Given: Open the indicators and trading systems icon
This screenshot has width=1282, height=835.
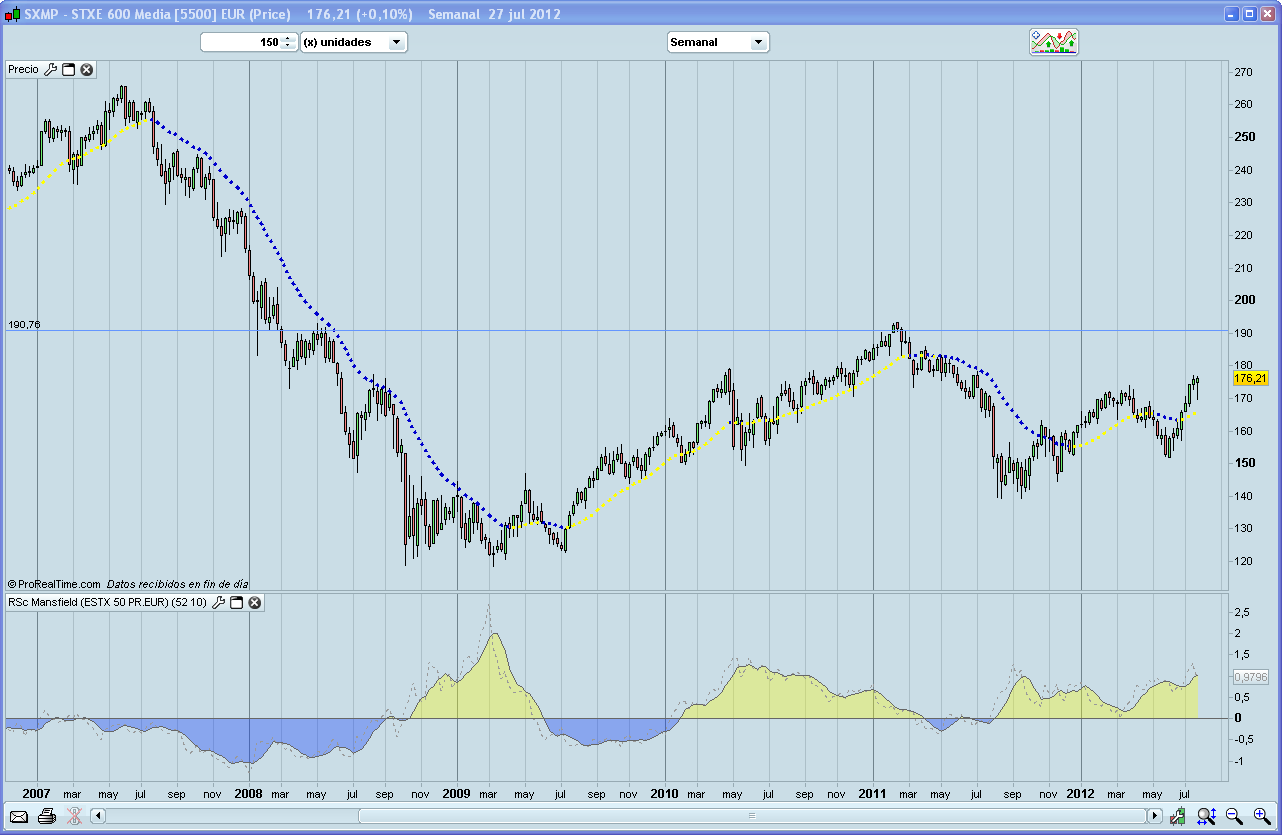Looking at the screenshot, I should 1054,42.
